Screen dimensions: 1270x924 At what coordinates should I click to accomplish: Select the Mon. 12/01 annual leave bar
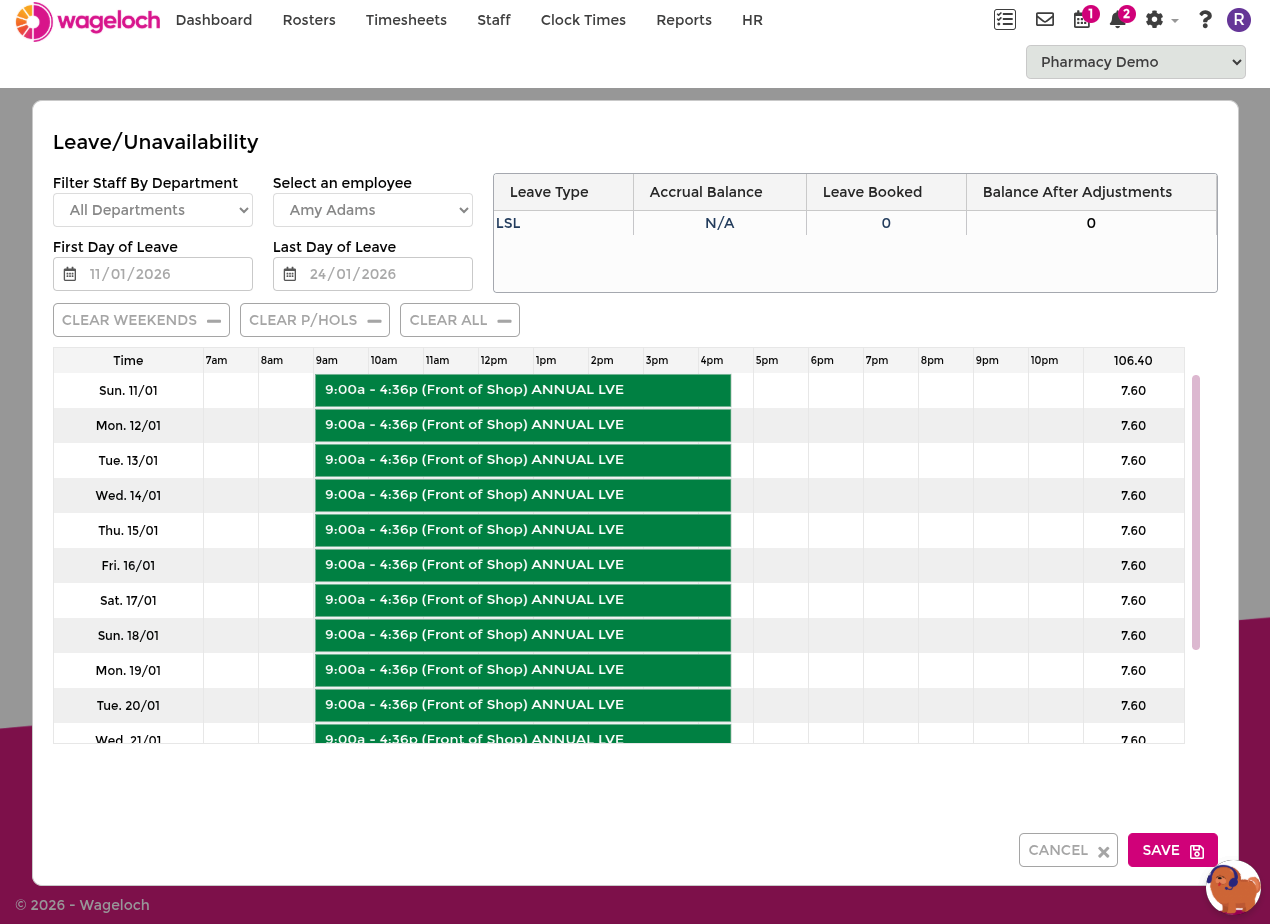(x=523, y=425)
